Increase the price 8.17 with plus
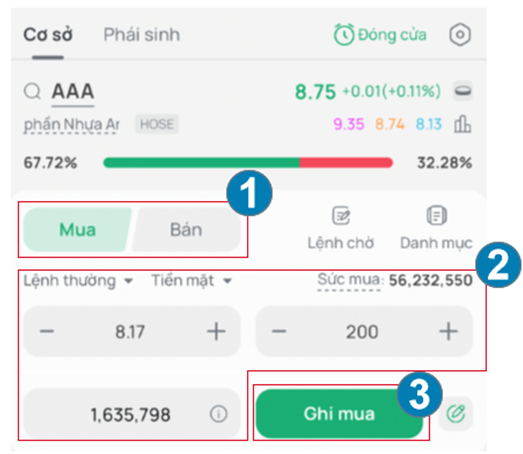 tap(216, 332)
